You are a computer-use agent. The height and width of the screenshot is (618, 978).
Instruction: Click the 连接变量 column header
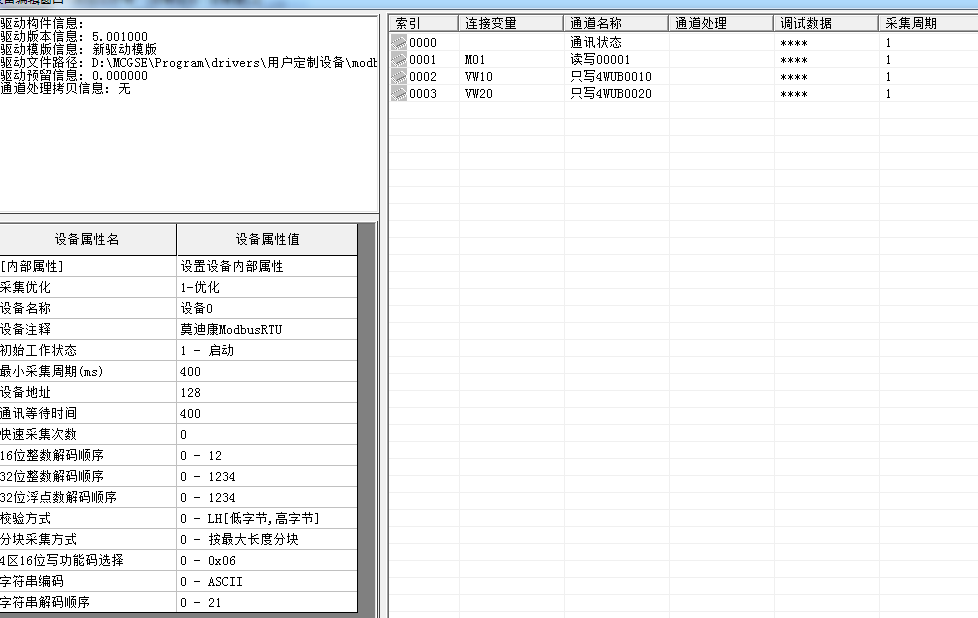click(x=512, y=23)
